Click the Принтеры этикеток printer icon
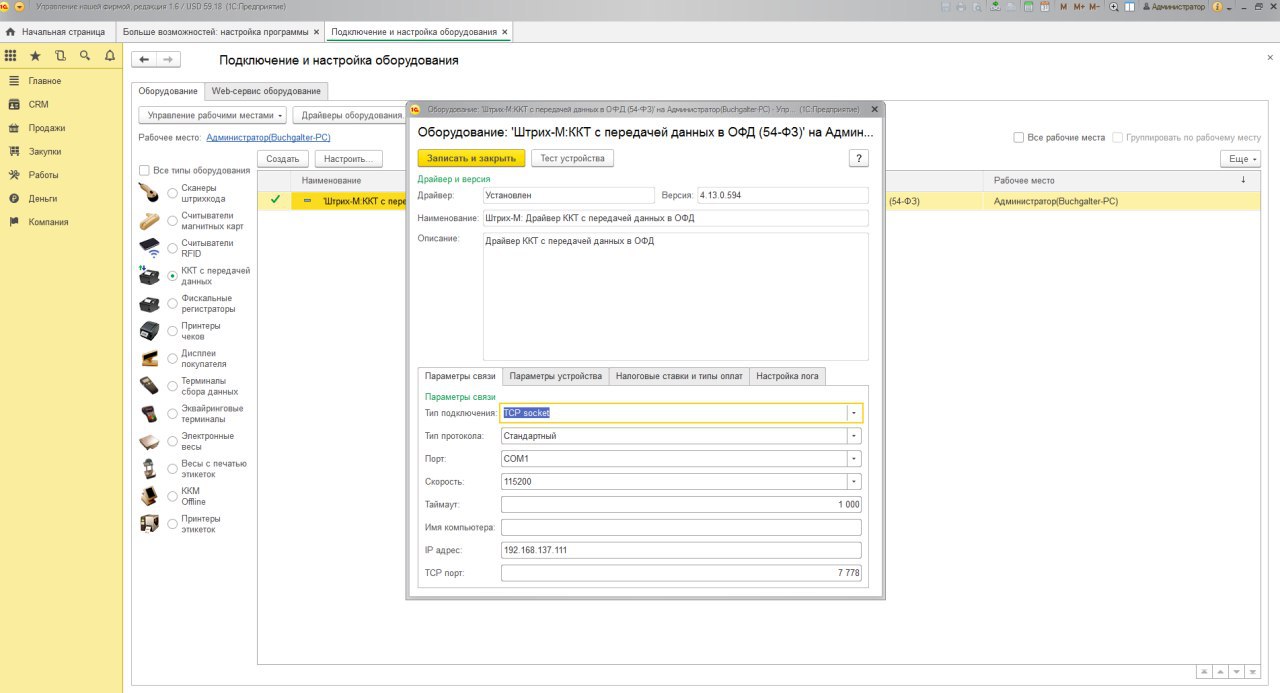The image size is (1280, 693). pos(149,524)
